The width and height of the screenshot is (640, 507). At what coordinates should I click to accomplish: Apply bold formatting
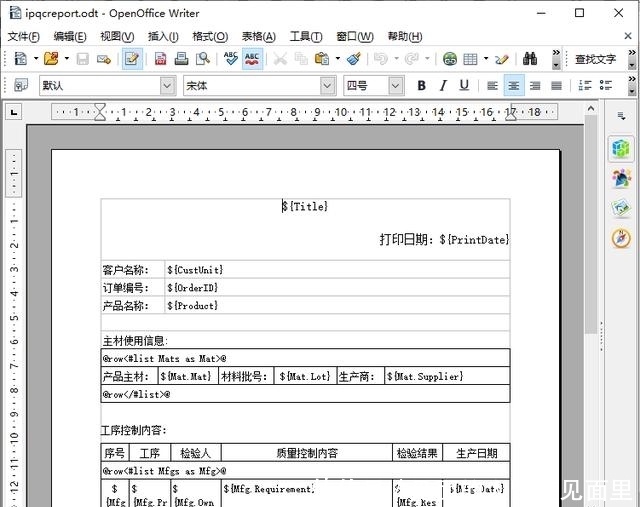[x=422, y=85]
